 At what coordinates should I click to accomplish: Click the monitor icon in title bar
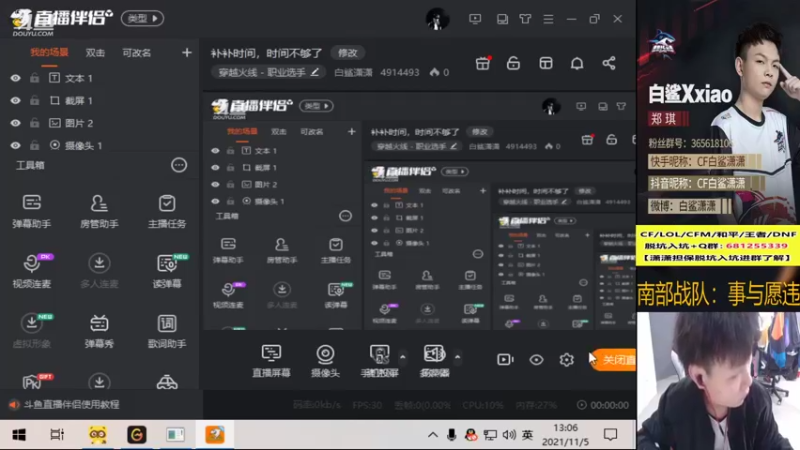pyautogui.click(x=475, y=19)
